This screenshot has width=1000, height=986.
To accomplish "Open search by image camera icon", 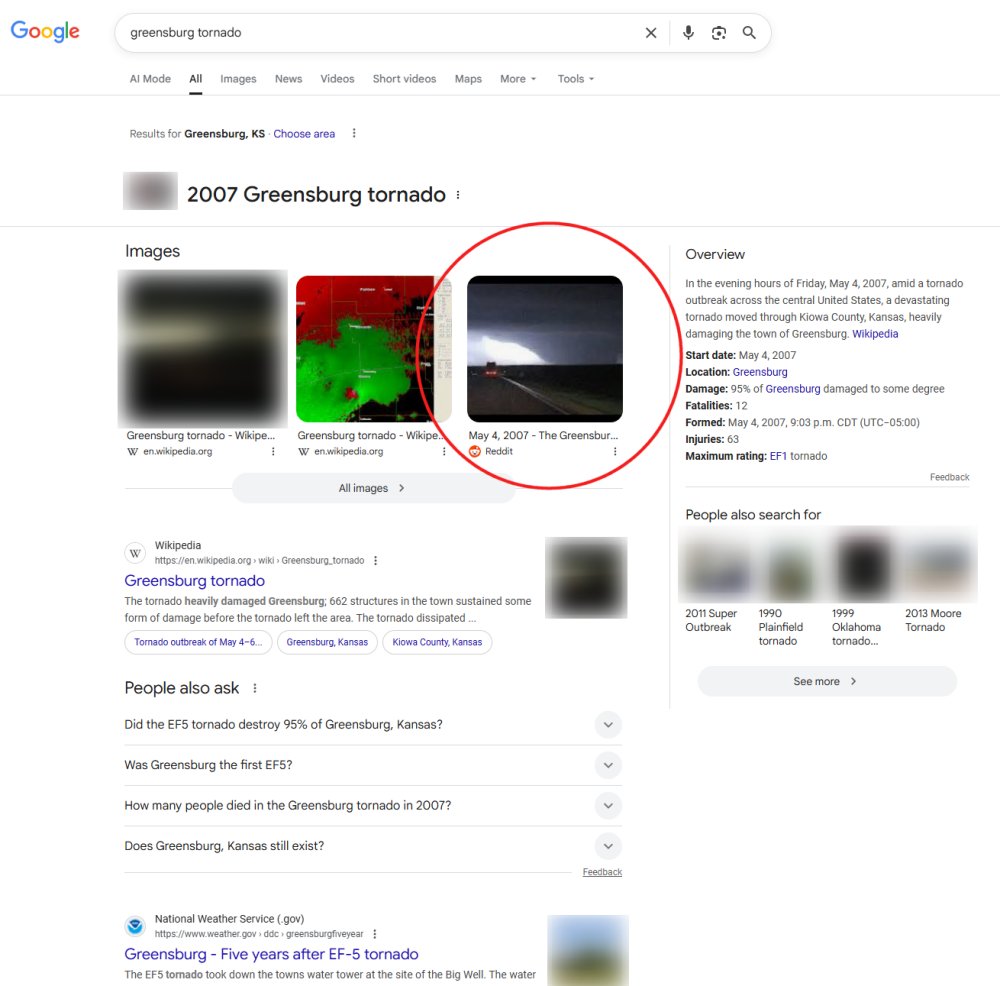I will pyautogui.click(x=718, y=33).
